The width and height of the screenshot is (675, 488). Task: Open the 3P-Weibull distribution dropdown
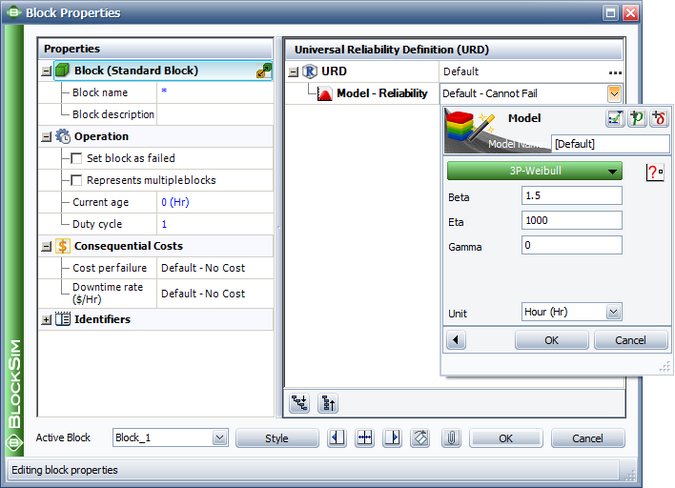point(534,171)
